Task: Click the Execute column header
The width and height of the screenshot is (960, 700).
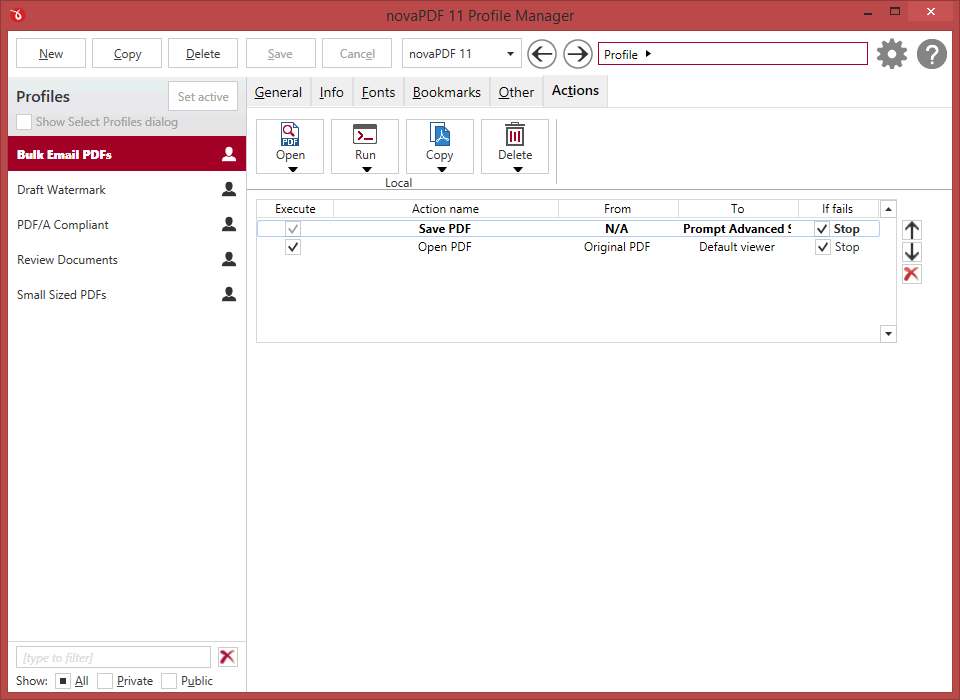Action: pos(295,209)
